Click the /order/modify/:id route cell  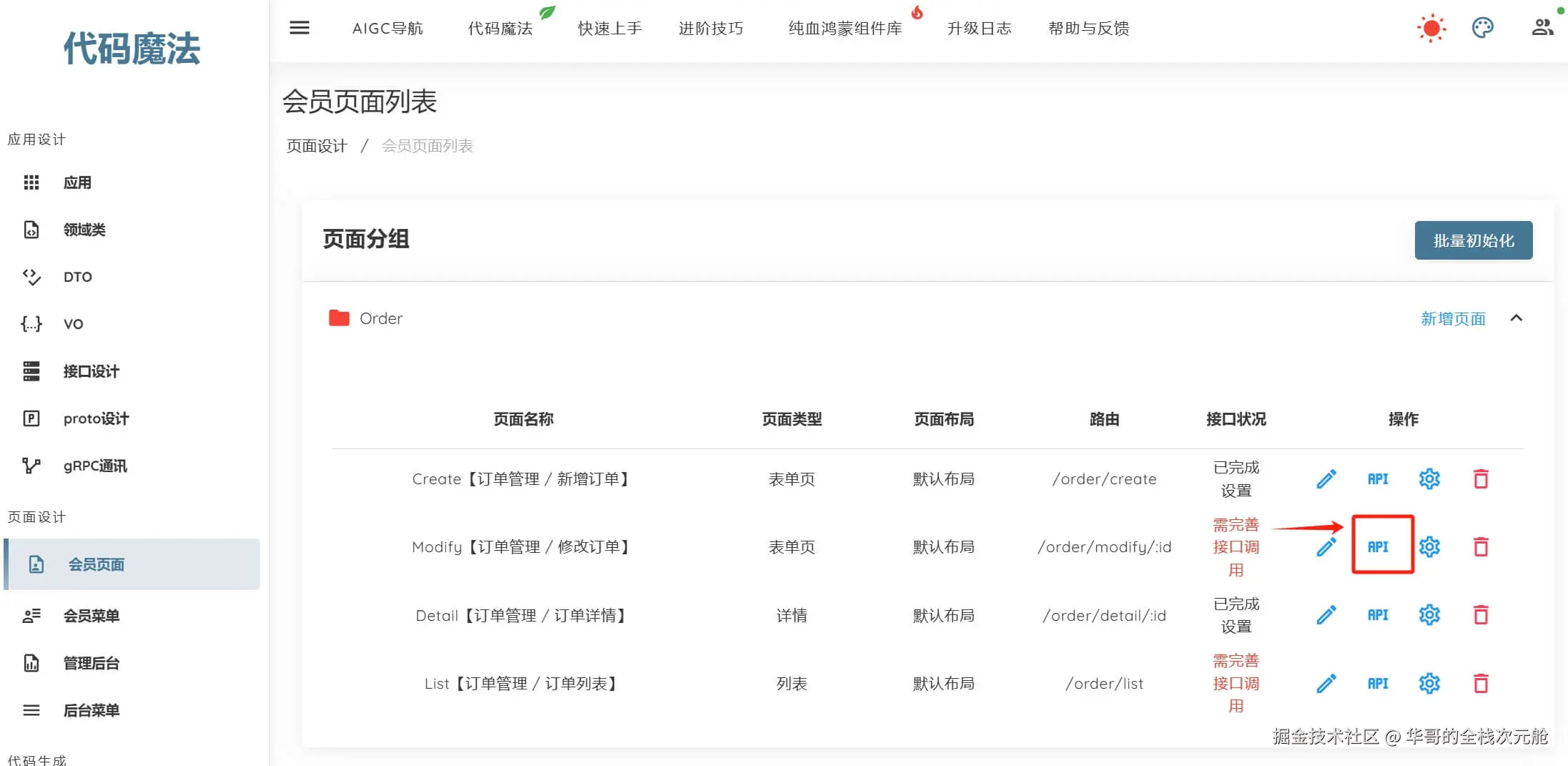[1104, 547]
